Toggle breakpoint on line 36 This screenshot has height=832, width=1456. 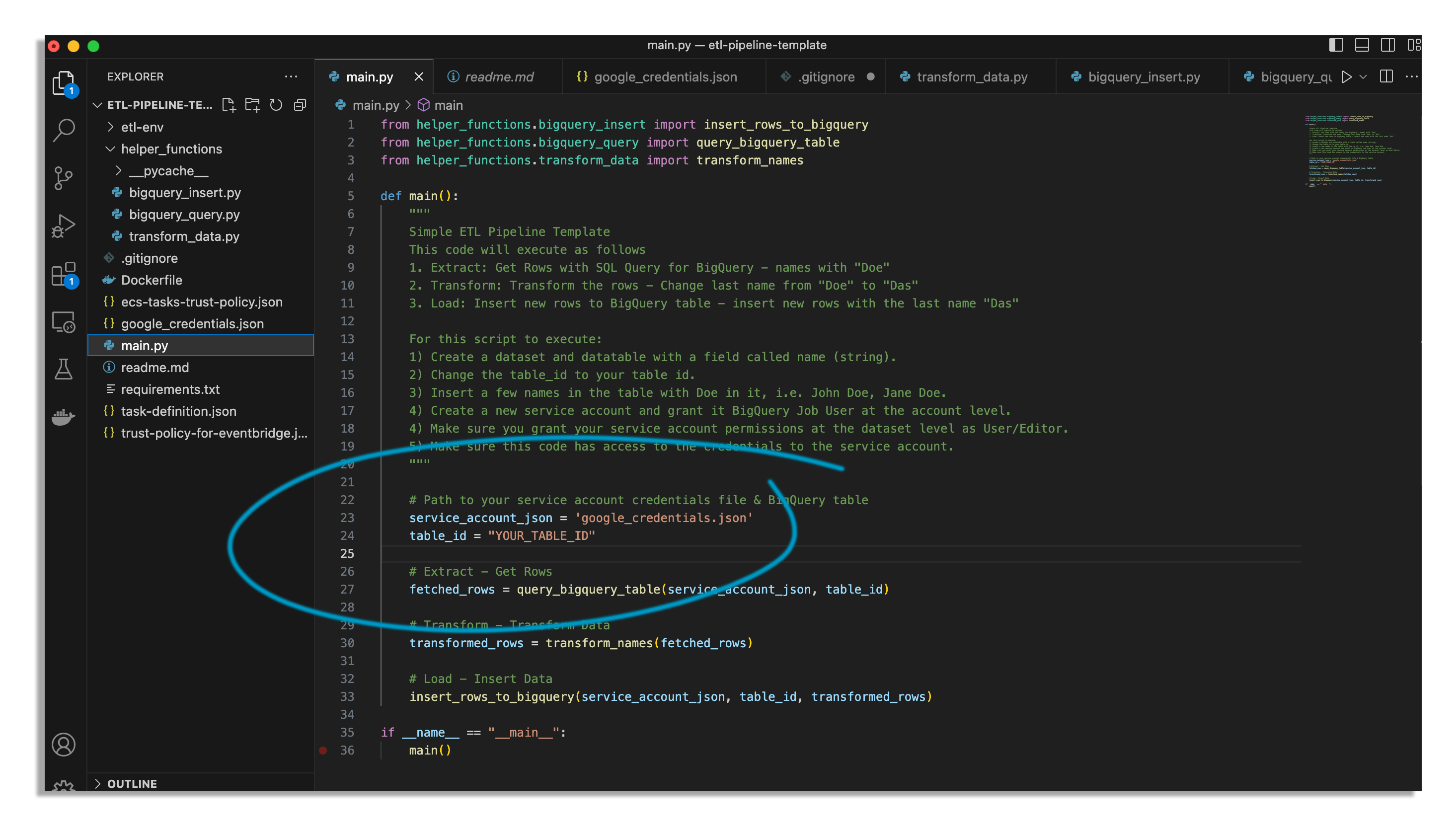(323, 750)
